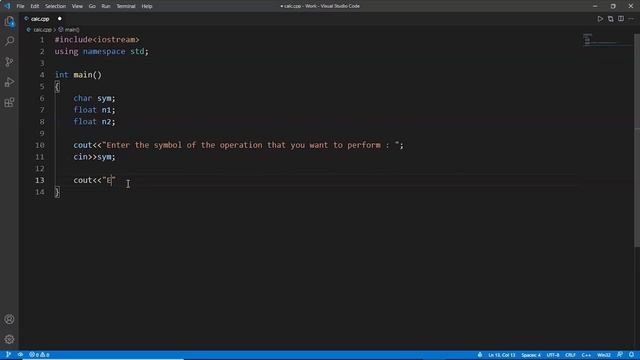
Task: Restore down the Visual Studio Code window
Action: pyautogui.click(x=613, y=6)
